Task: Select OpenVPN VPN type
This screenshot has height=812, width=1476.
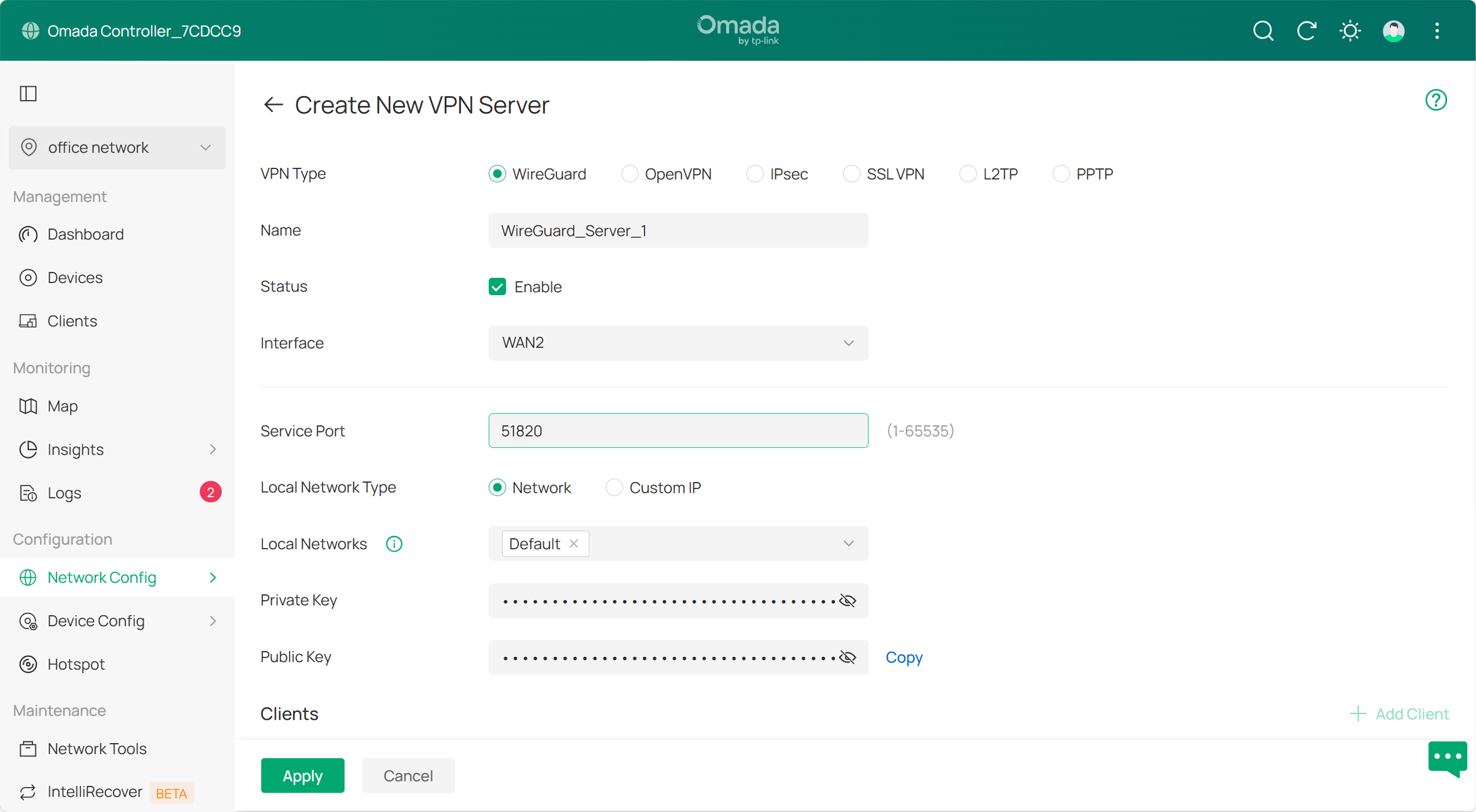Action: coord(667,174)
